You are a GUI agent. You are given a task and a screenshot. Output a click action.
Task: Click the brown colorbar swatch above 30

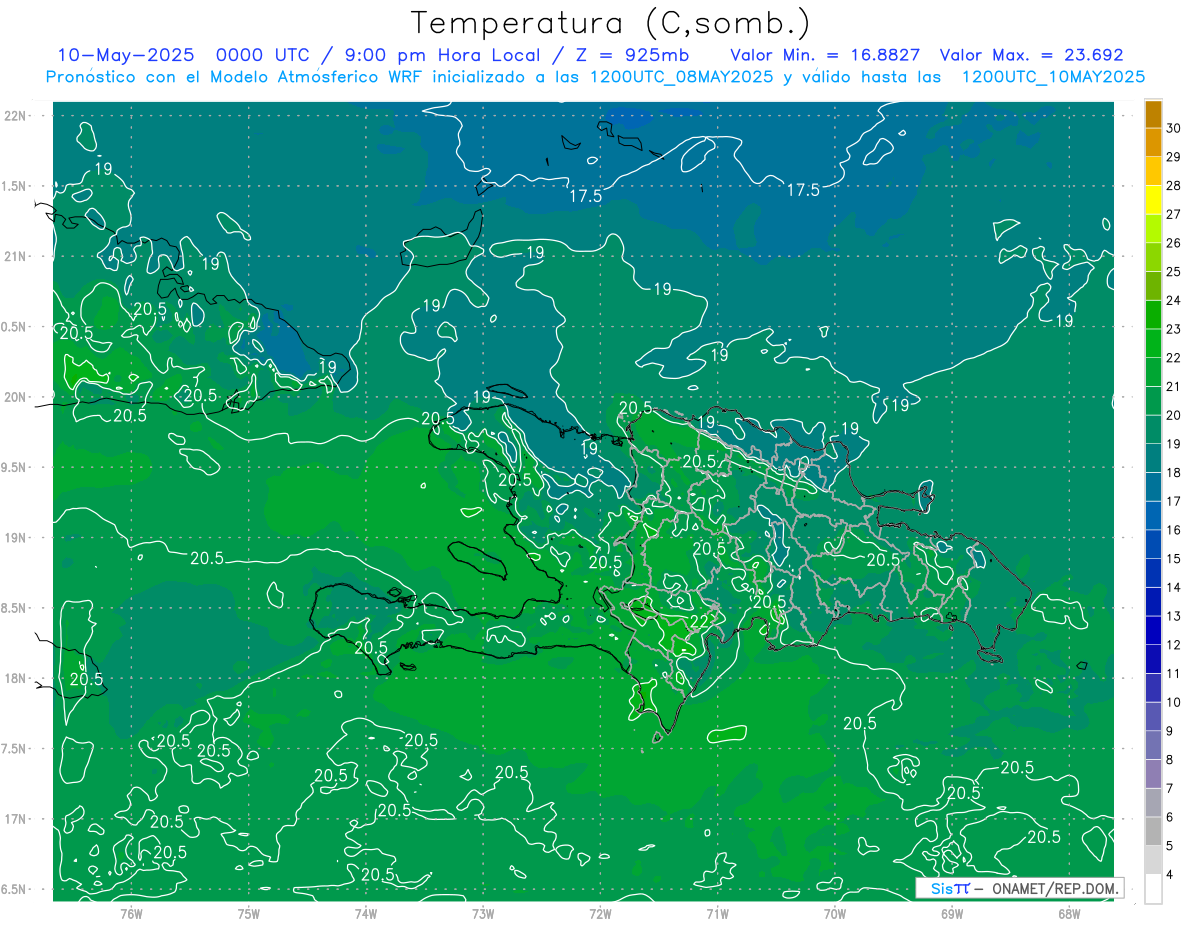pos(1153,115)
